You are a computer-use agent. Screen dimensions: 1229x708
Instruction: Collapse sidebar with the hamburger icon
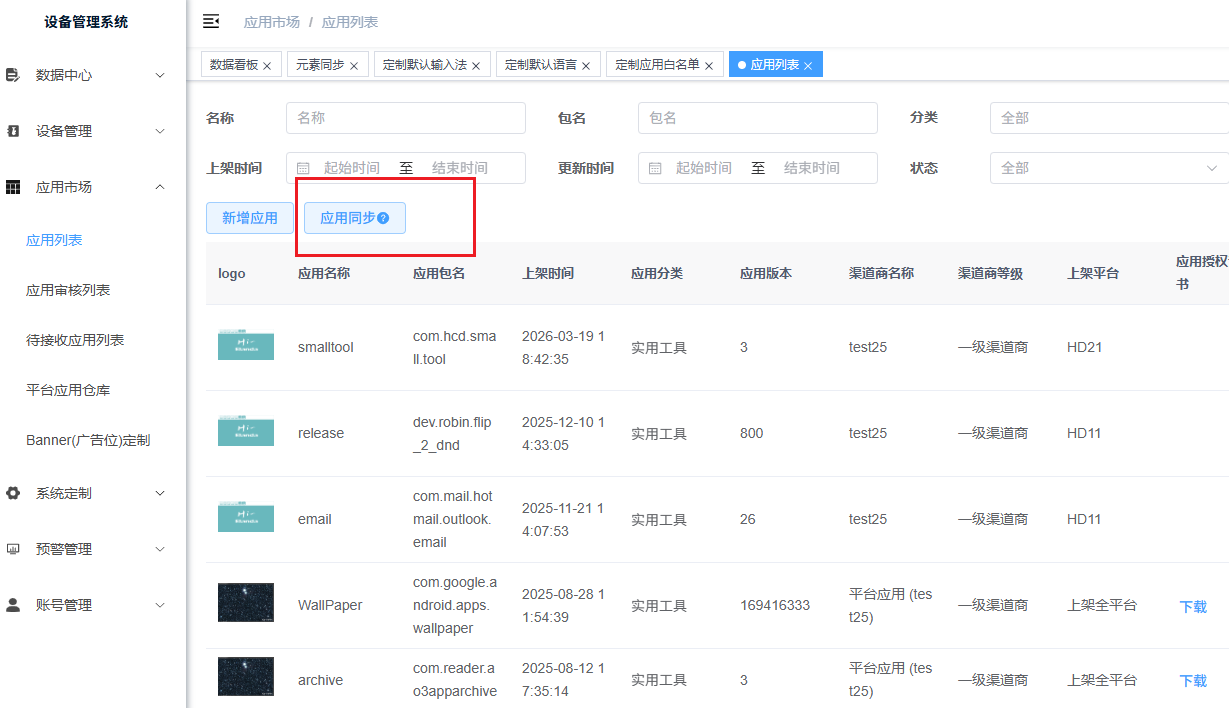pyautogui.click(x=211, y=21)
